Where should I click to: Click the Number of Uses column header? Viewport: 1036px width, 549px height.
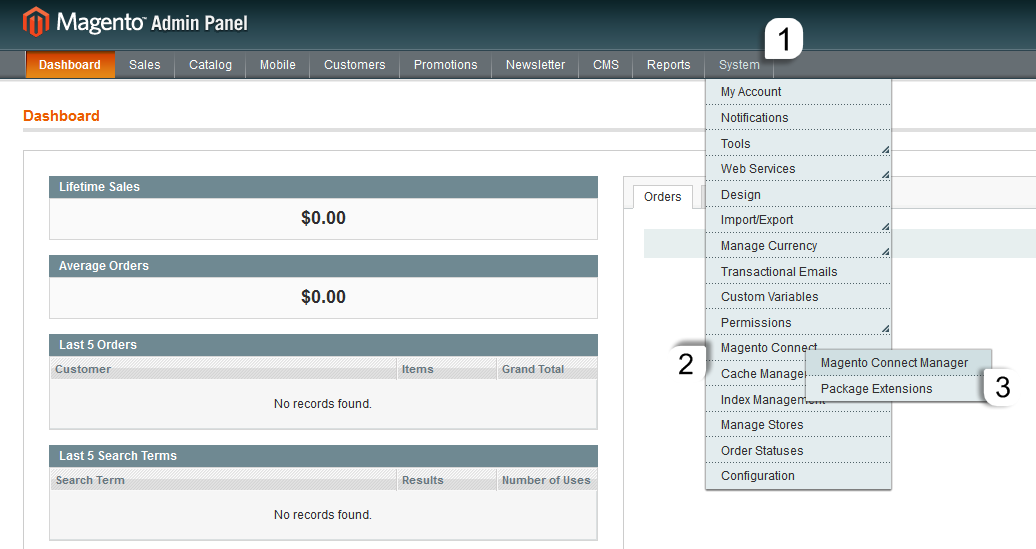(x=547, y=480)
